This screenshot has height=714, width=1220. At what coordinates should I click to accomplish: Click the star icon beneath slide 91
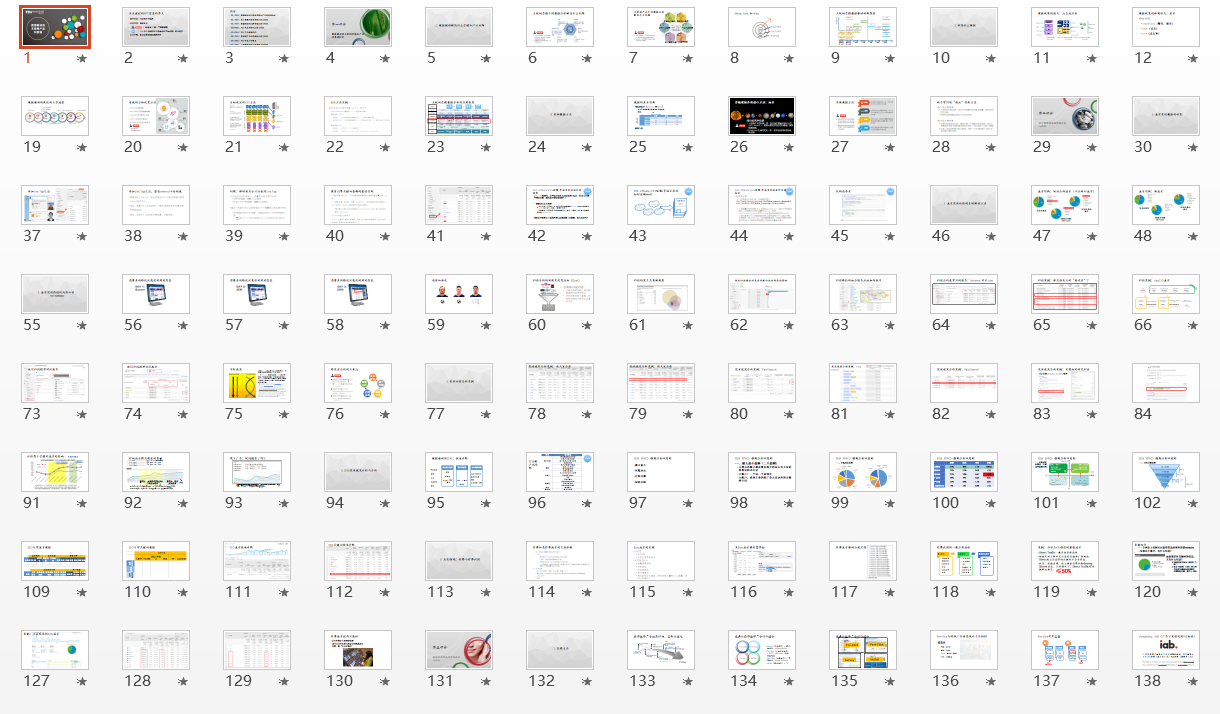[82, 504]
